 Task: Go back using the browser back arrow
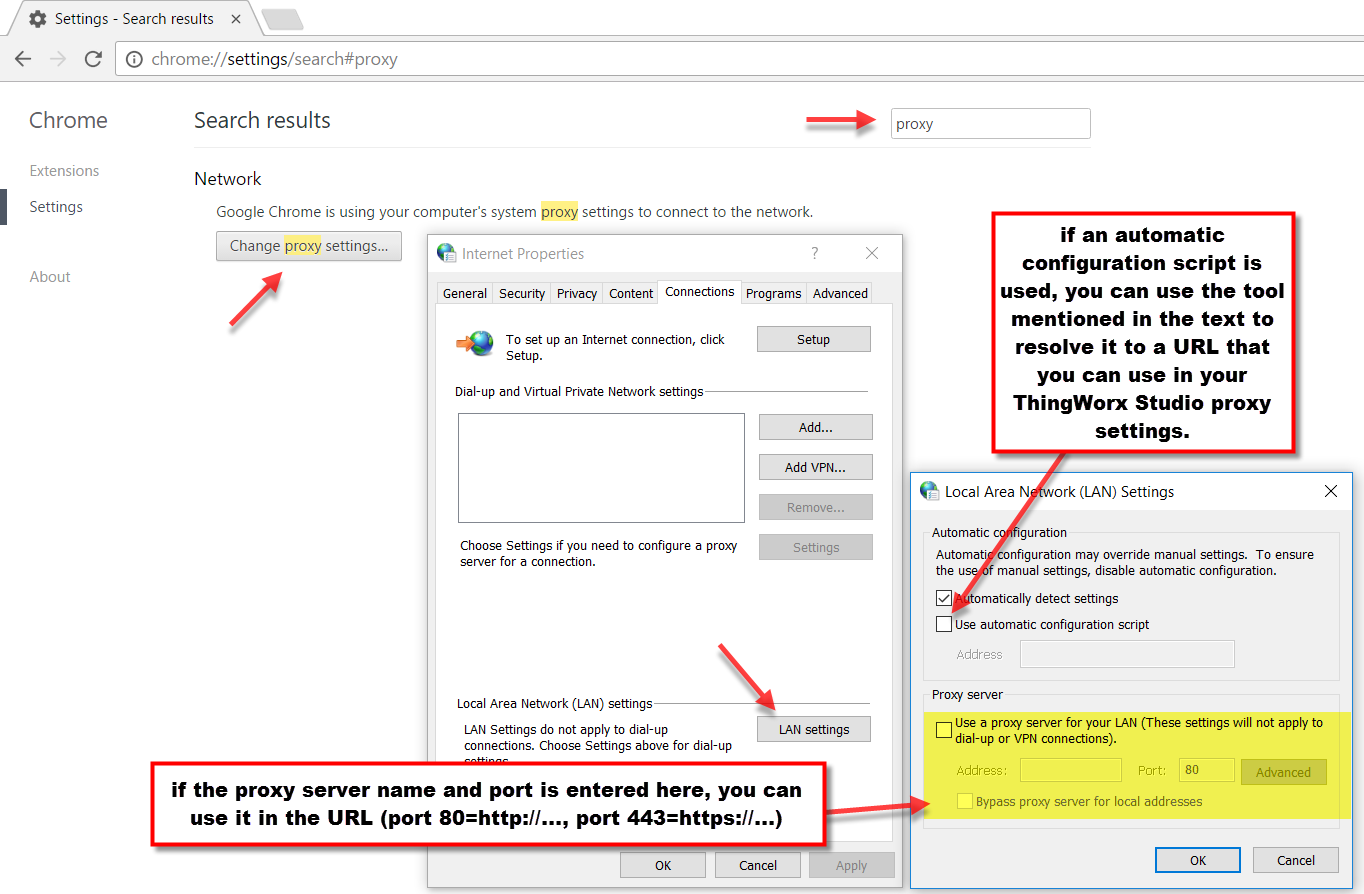click(x=23, y=59)
